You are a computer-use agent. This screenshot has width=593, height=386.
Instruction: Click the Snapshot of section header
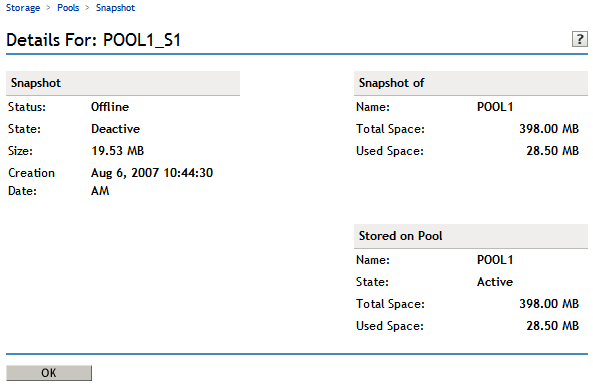(x=471, y=83)
